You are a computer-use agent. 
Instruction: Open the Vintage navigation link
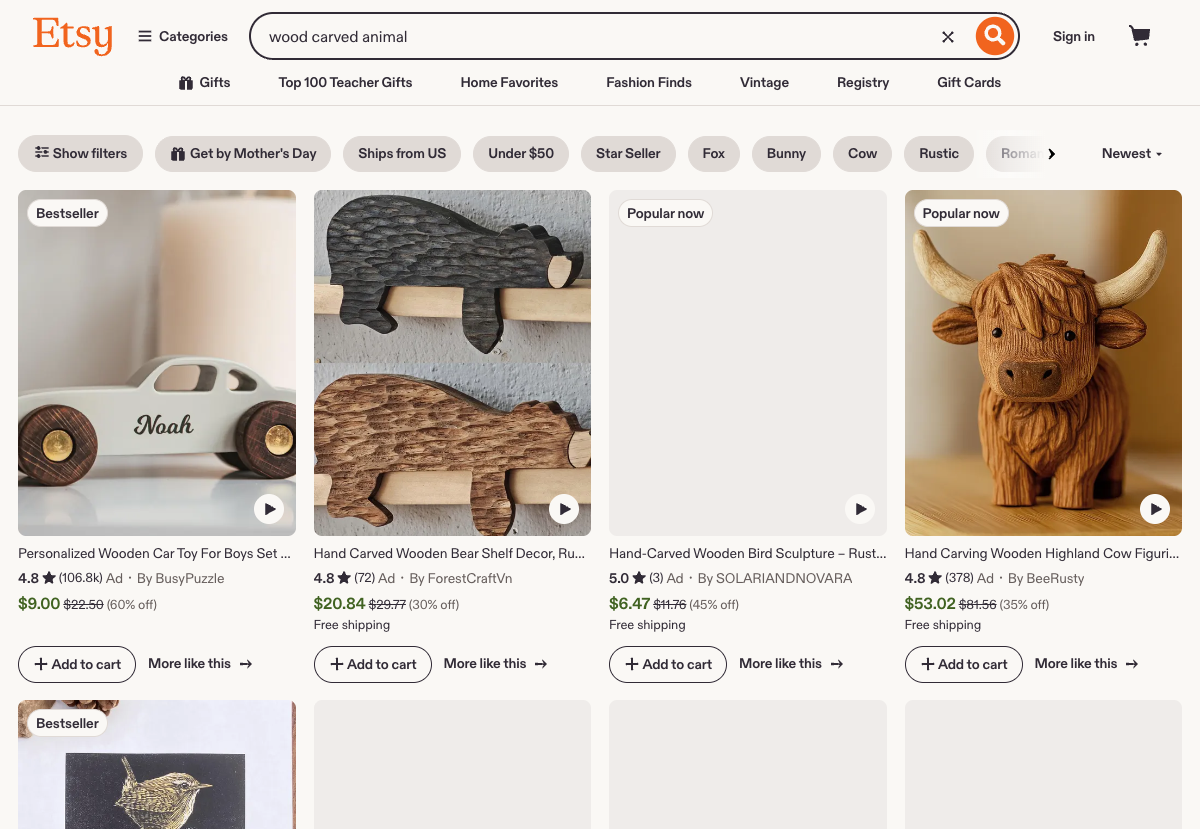(x=764, y=83)
